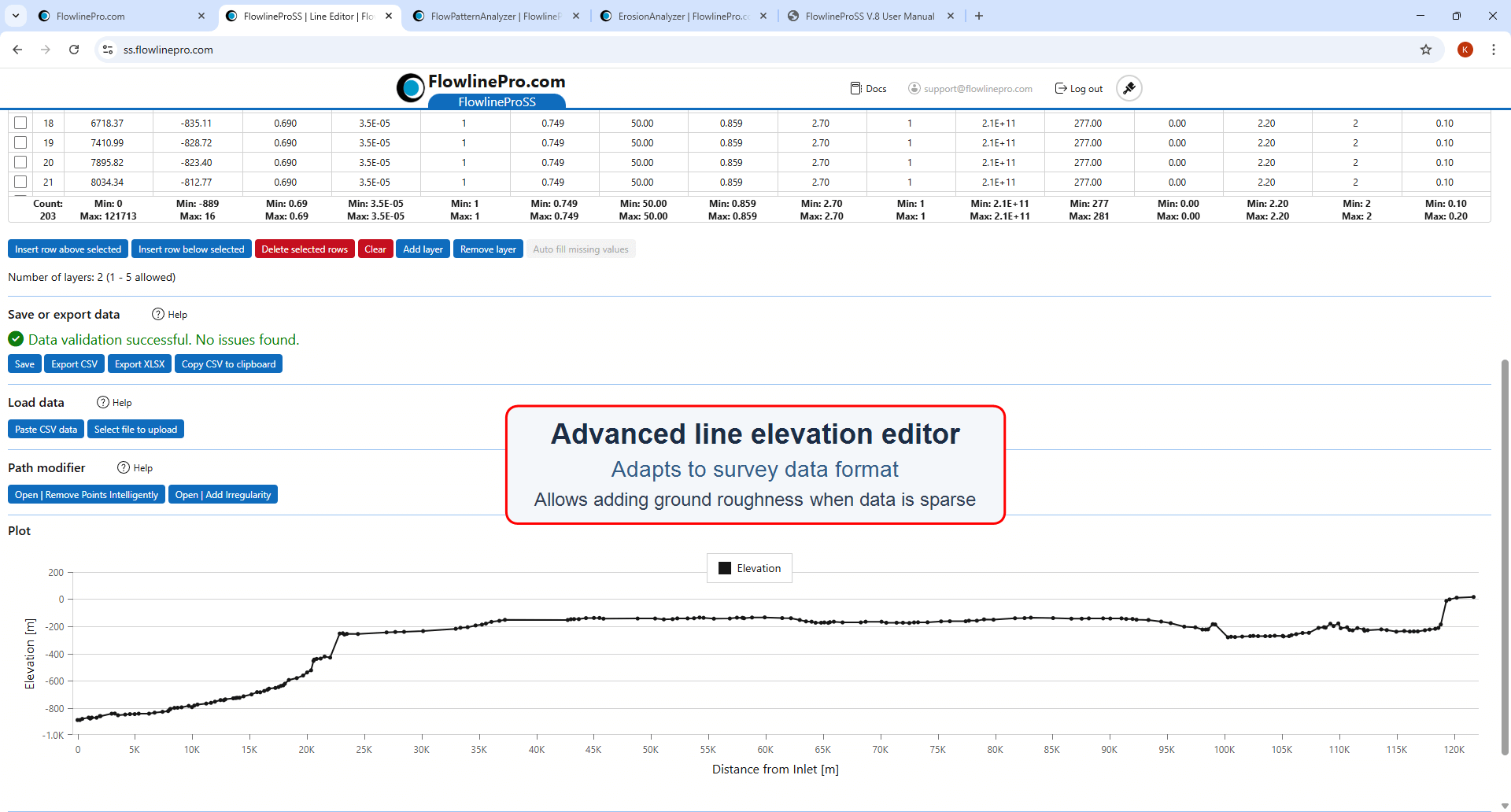Open the browser tab search chevron
Image resolution: width=1511 pixels, height=812 pixels.
16,16
